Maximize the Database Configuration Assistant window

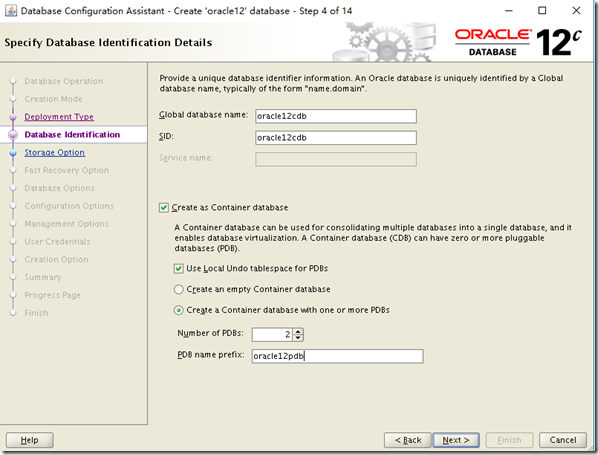tap(542, 11)
